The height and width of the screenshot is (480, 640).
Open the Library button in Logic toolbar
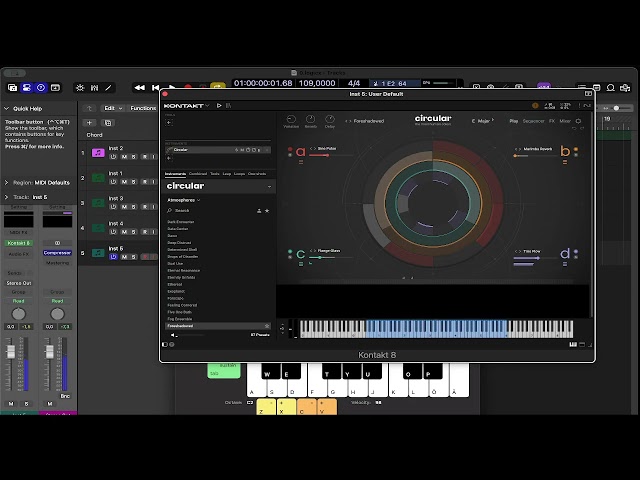pos(12,88)
